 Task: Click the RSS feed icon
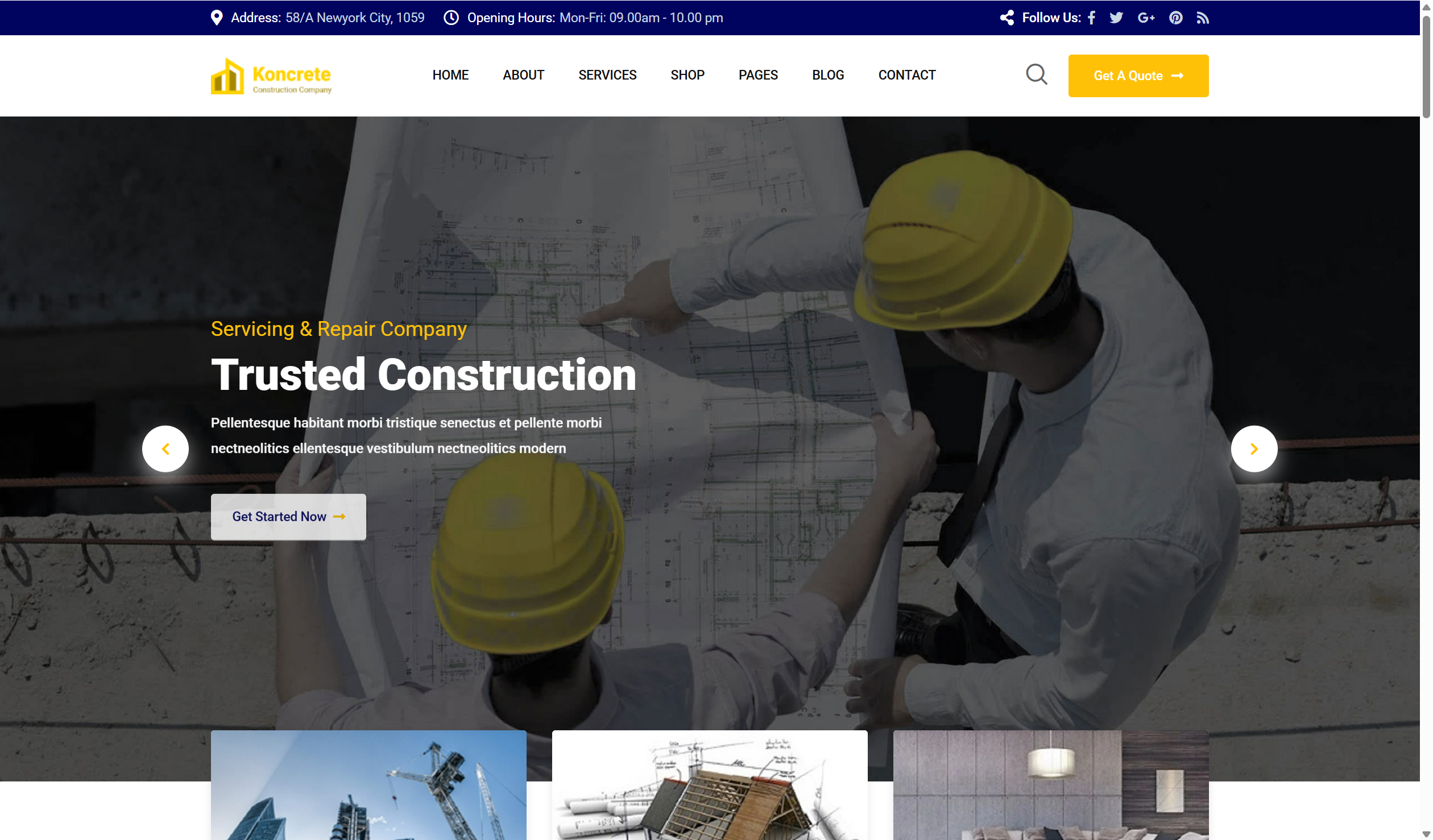1202,18
